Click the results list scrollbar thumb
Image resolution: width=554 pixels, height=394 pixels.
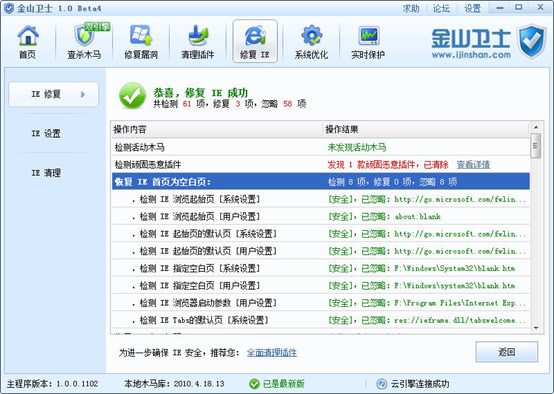(536, 146)
